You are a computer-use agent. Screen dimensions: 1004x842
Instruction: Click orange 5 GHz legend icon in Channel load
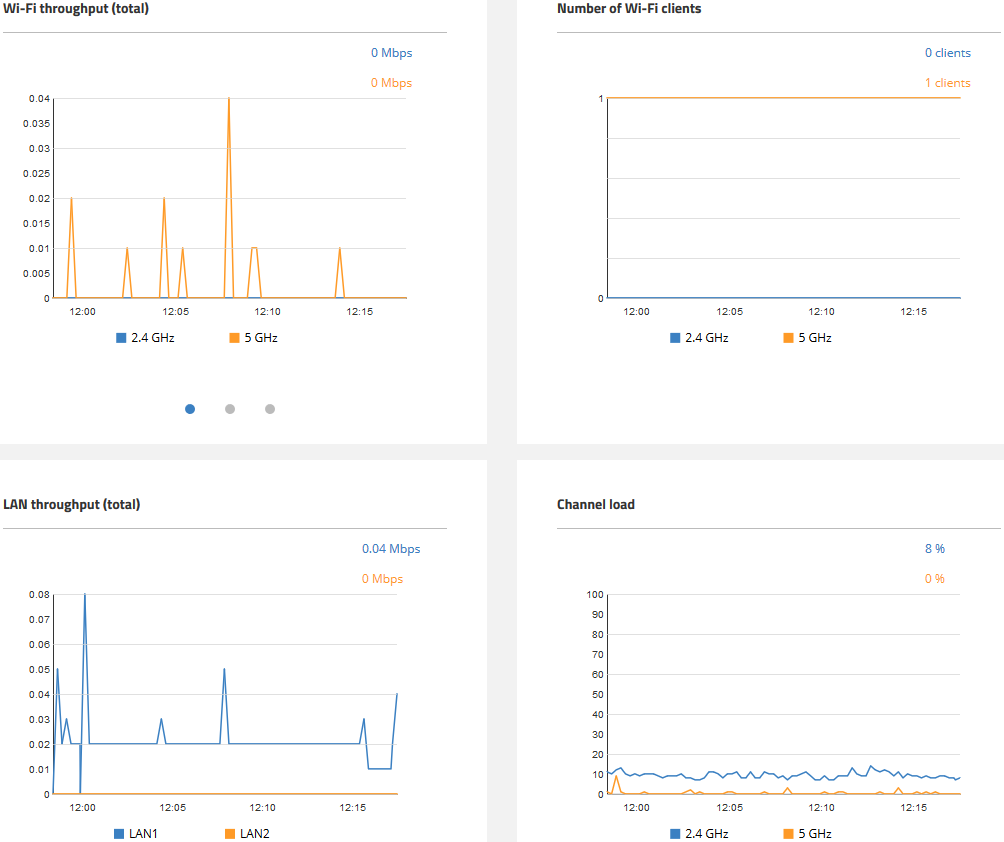(788, 833)
